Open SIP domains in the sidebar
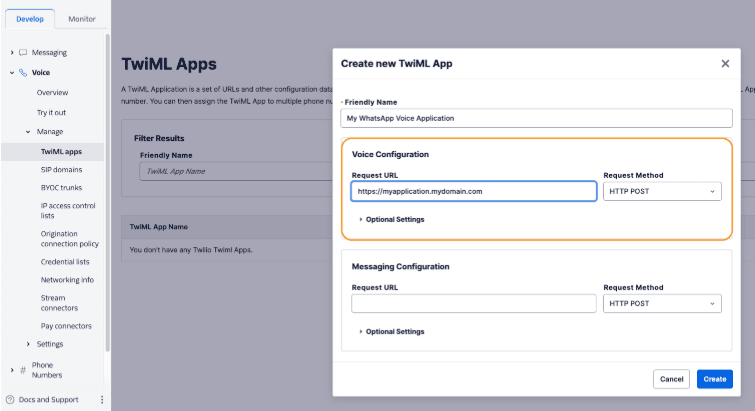This screenshot has height=411, width=755. pyautogui.click(x=61, y=170)
